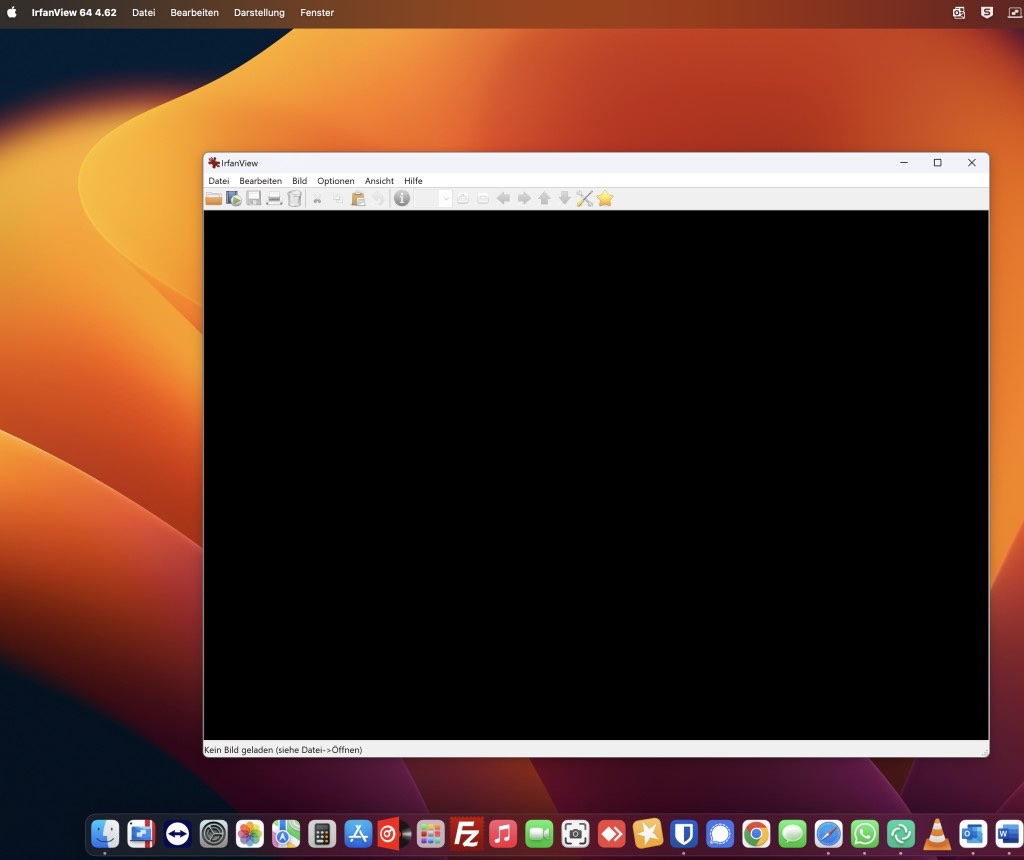Expand the zoom level dropdown in toolbar
The width and height of the screenshot is (1024, 860).
pyautogui.click(x=446, y=199)
